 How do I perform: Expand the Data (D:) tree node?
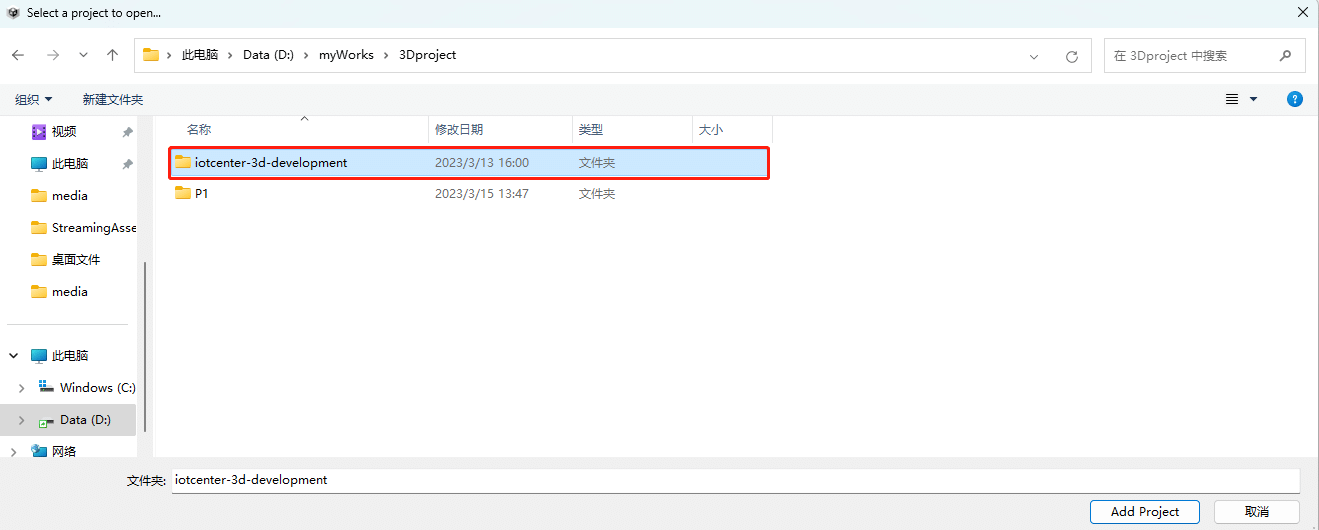pos(21,421)
